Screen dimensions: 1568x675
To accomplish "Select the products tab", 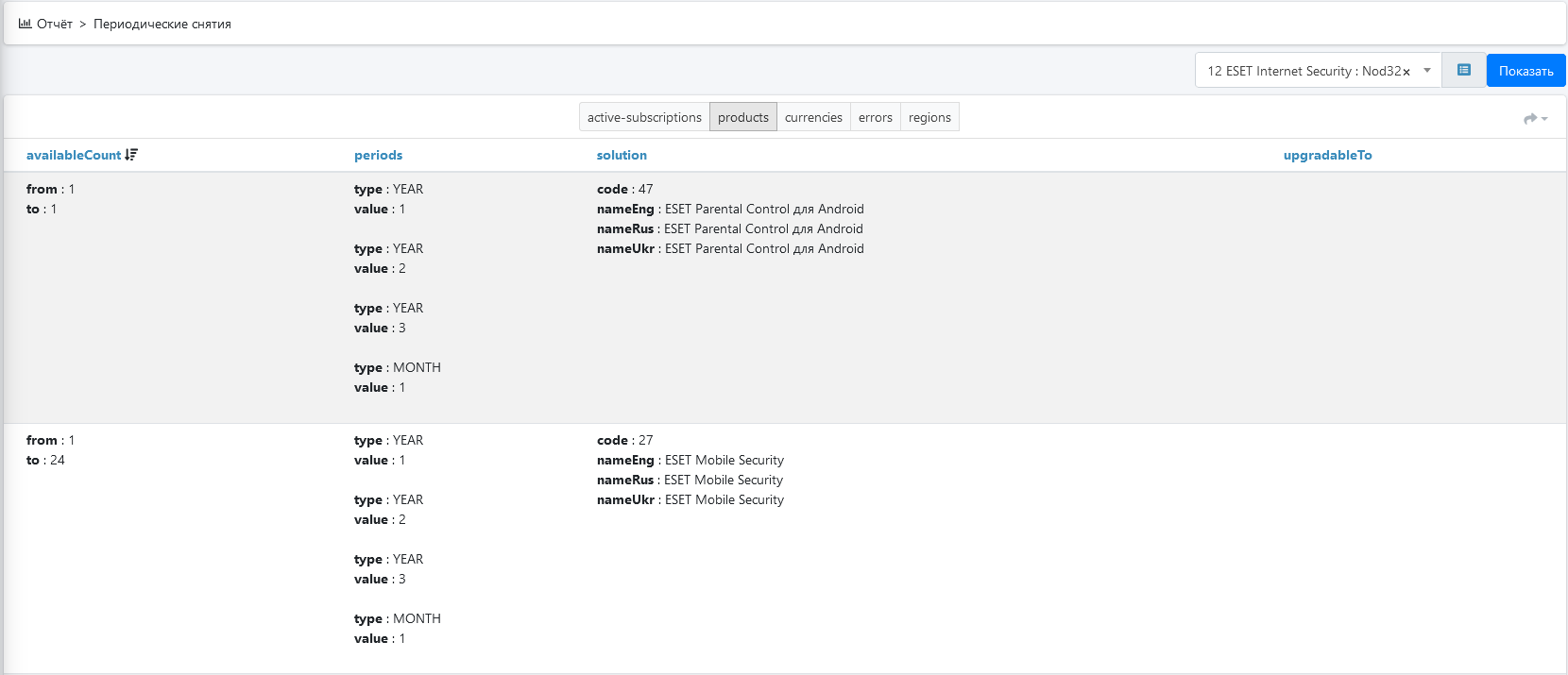I will click(x=743, y=117).
